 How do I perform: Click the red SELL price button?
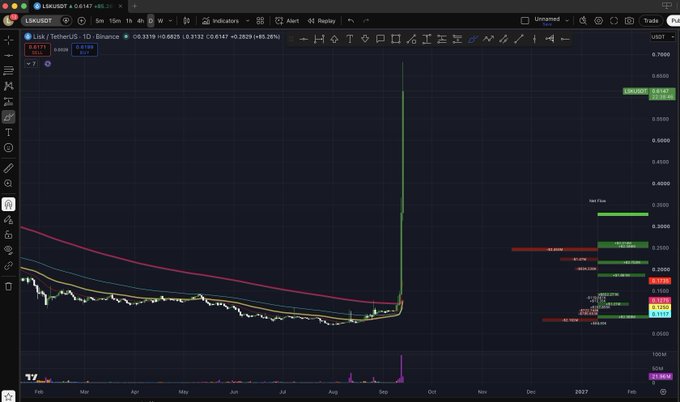coord(37,49)
